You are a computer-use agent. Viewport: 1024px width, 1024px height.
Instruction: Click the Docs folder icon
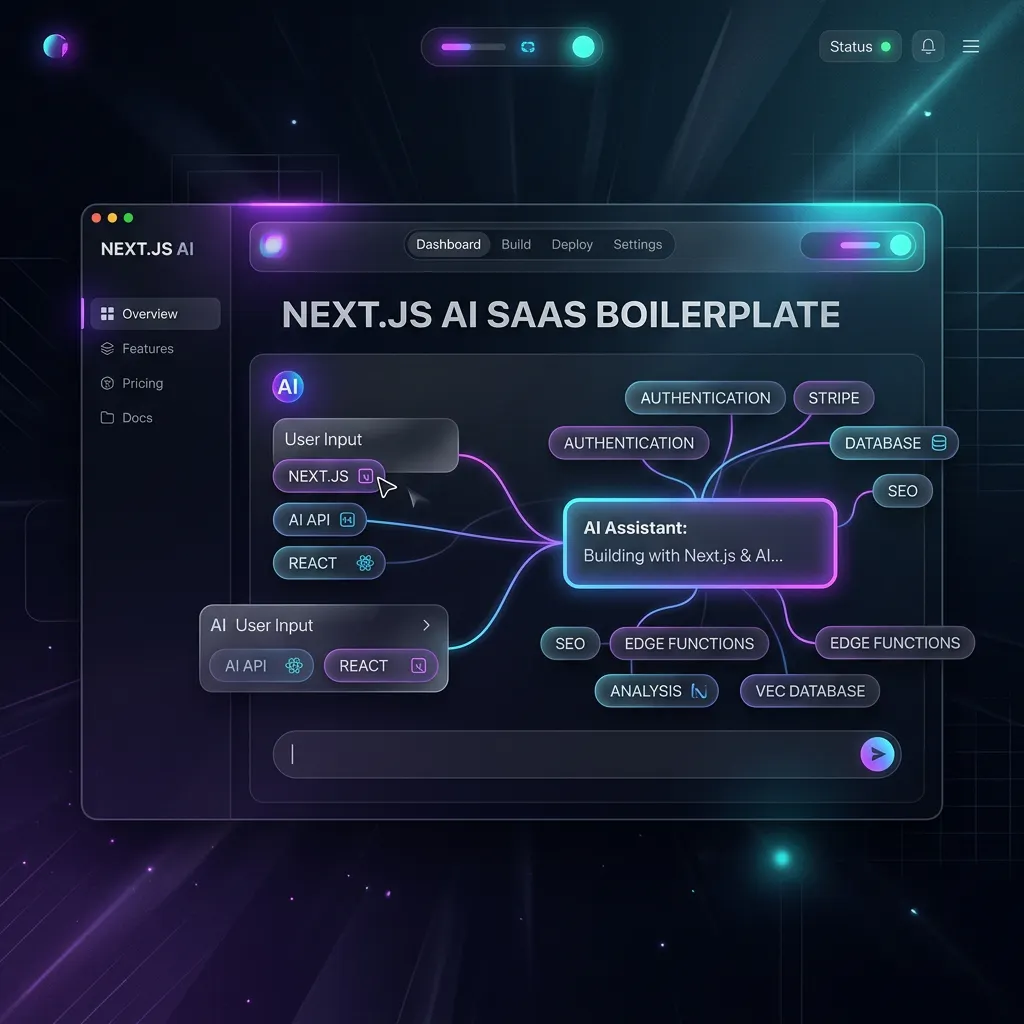coord(107,418)
